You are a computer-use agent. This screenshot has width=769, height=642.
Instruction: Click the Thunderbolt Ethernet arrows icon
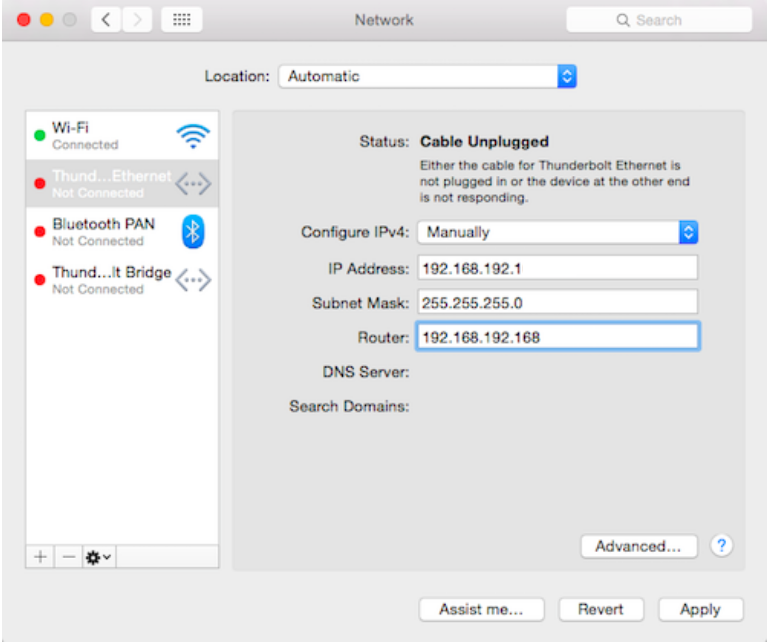click(193, 184)
